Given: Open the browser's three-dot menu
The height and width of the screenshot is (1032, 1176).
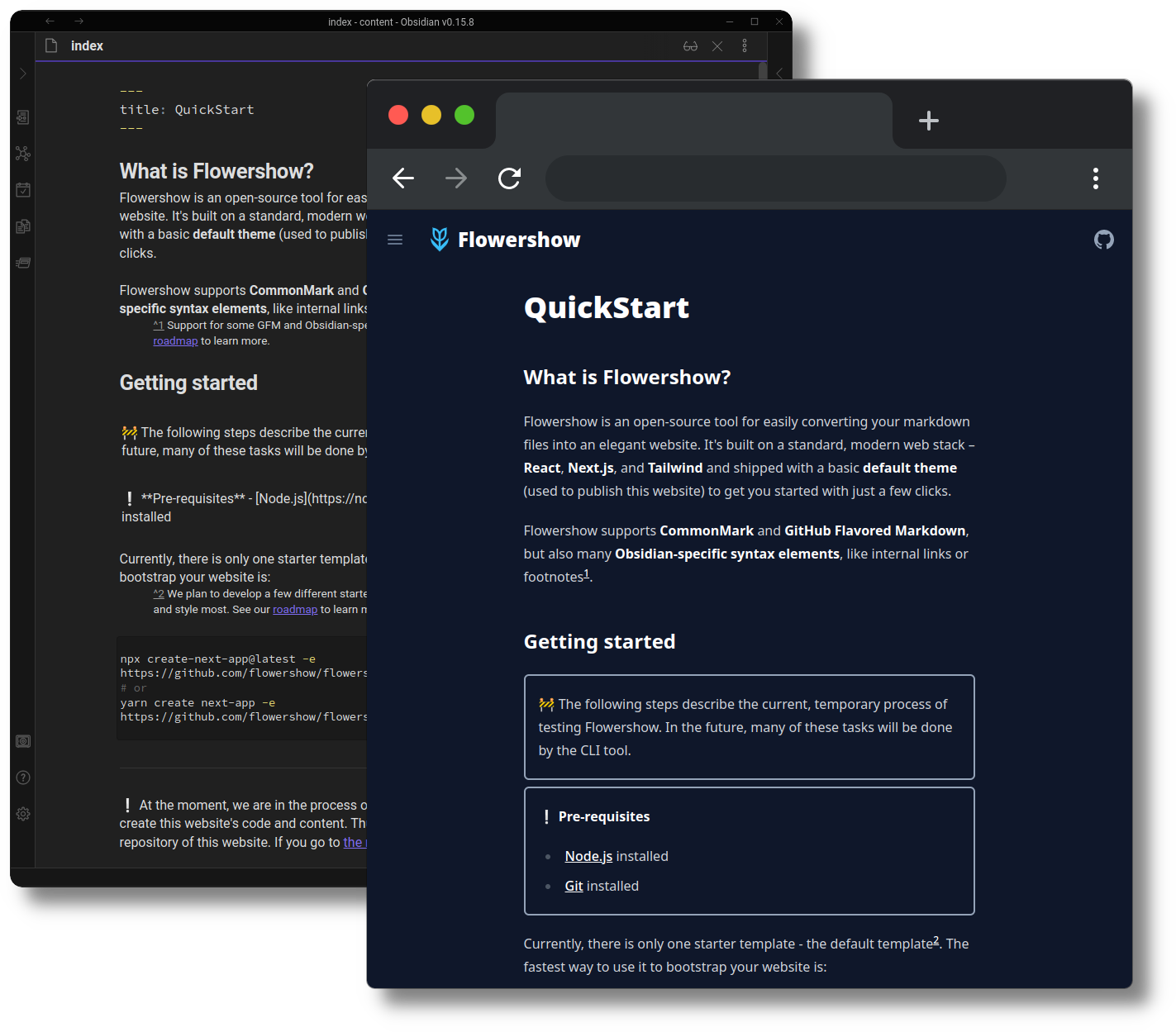Looking at the screenshot, I should pos(1096,178).
